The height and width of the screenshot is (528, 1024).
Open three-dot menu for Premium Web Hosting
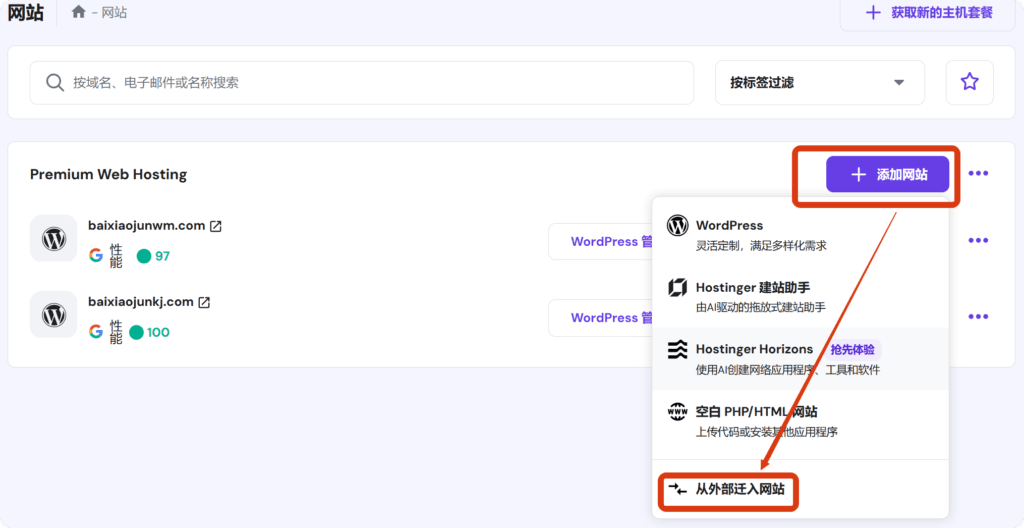978,174
